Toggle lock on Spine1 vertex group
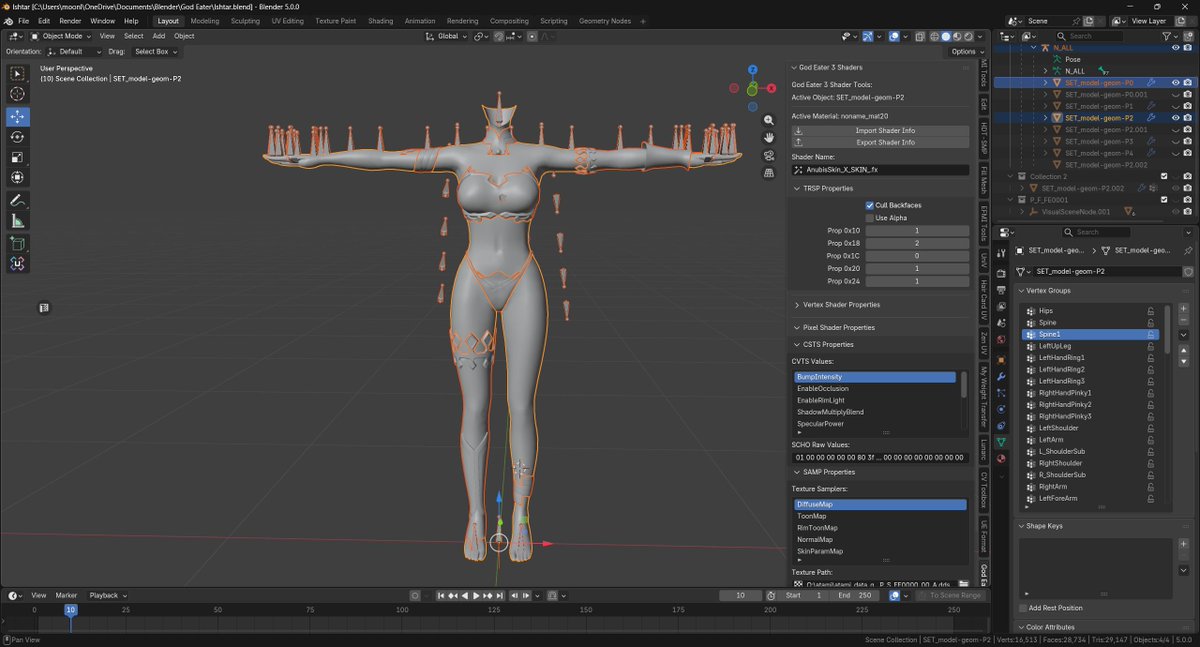Image resolution: width=1200 pixels, height=647 pixels. tap(1150, 334)
